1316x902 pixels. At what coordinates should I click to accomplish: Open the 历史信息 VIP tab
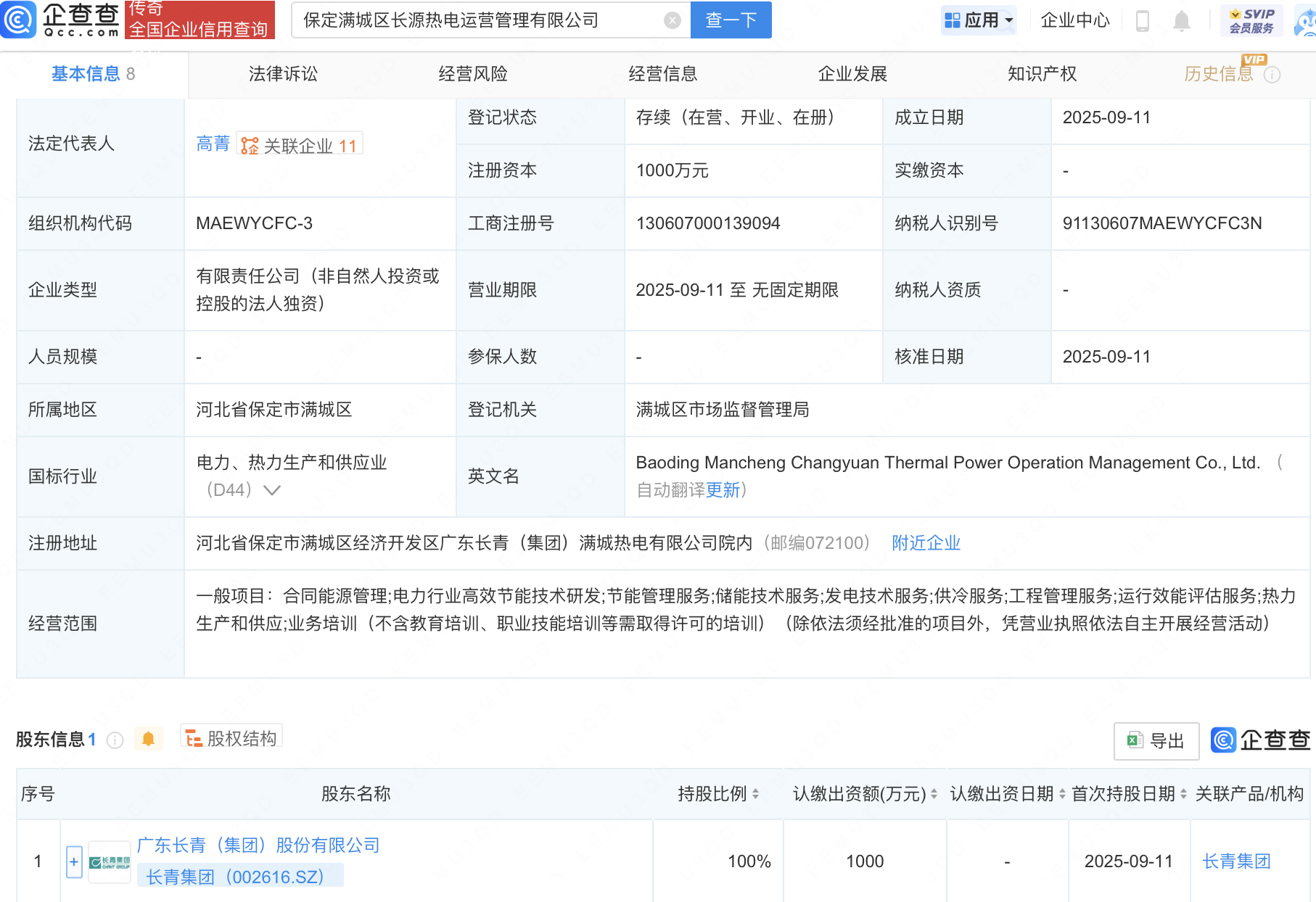(1219, 74)
